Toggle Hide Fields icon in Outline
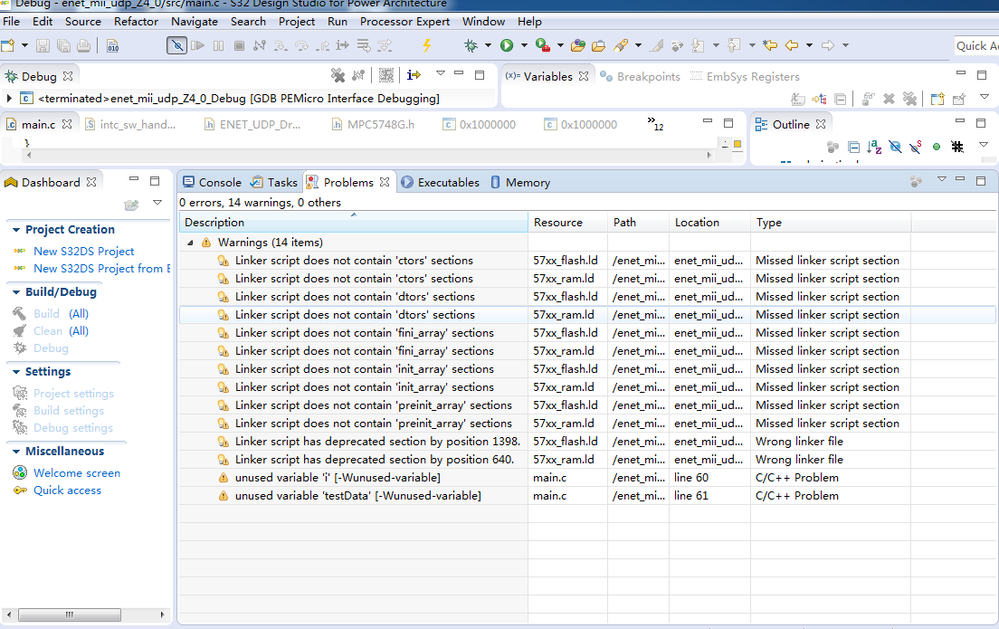The width and height of the screenshot is (999, 629). [x=895, y=146]
